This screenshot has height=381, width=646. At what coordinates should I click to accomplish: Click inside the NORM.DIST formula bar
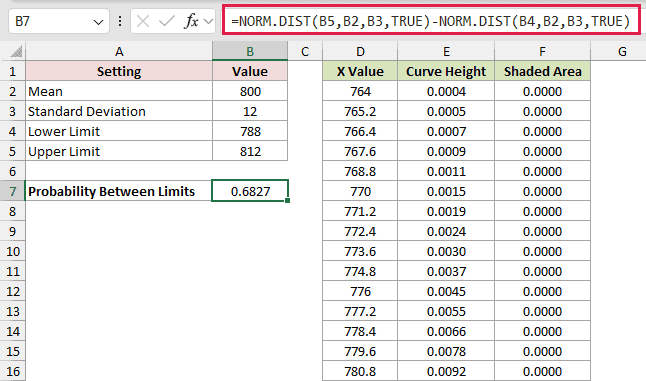click(x=431, y=21)
